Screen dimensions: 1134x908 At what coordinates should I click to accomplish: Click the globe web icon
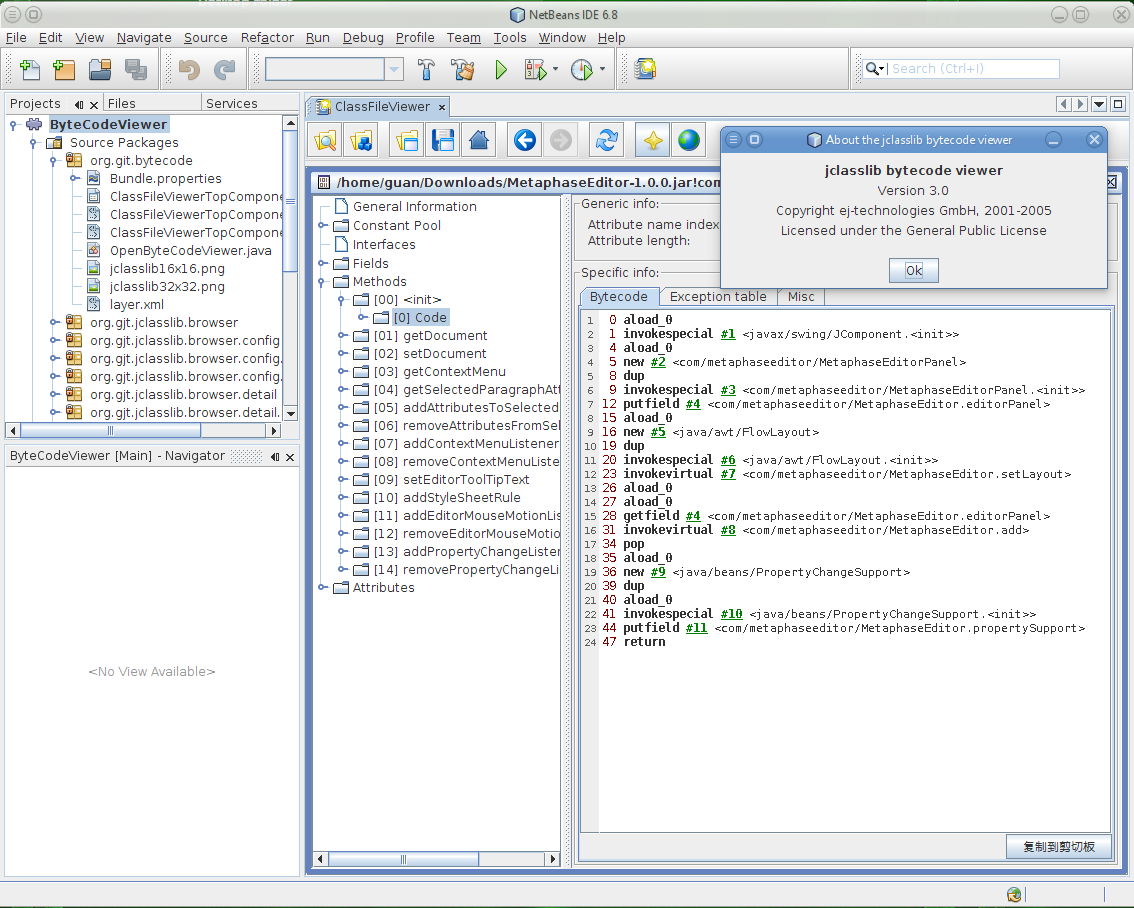688,140
